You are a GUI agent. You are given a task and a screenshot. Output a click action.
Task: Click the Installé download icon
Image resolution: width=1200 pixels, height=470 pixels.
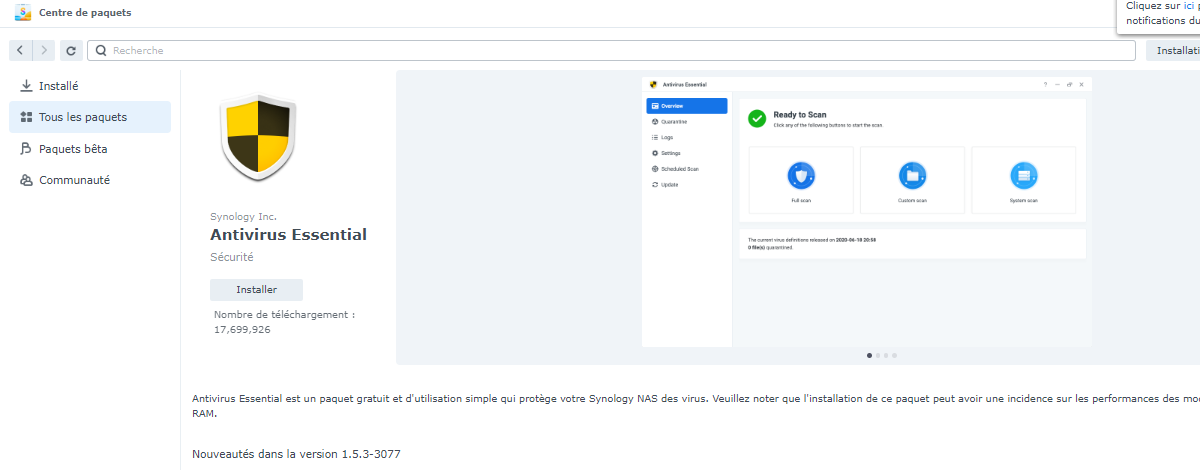[x=27, y=86]
